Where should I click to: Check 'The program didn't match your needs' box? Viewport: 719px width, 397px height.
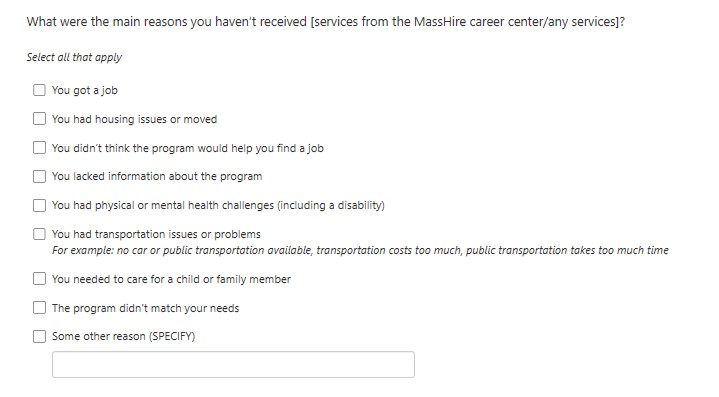pos(39,308)
